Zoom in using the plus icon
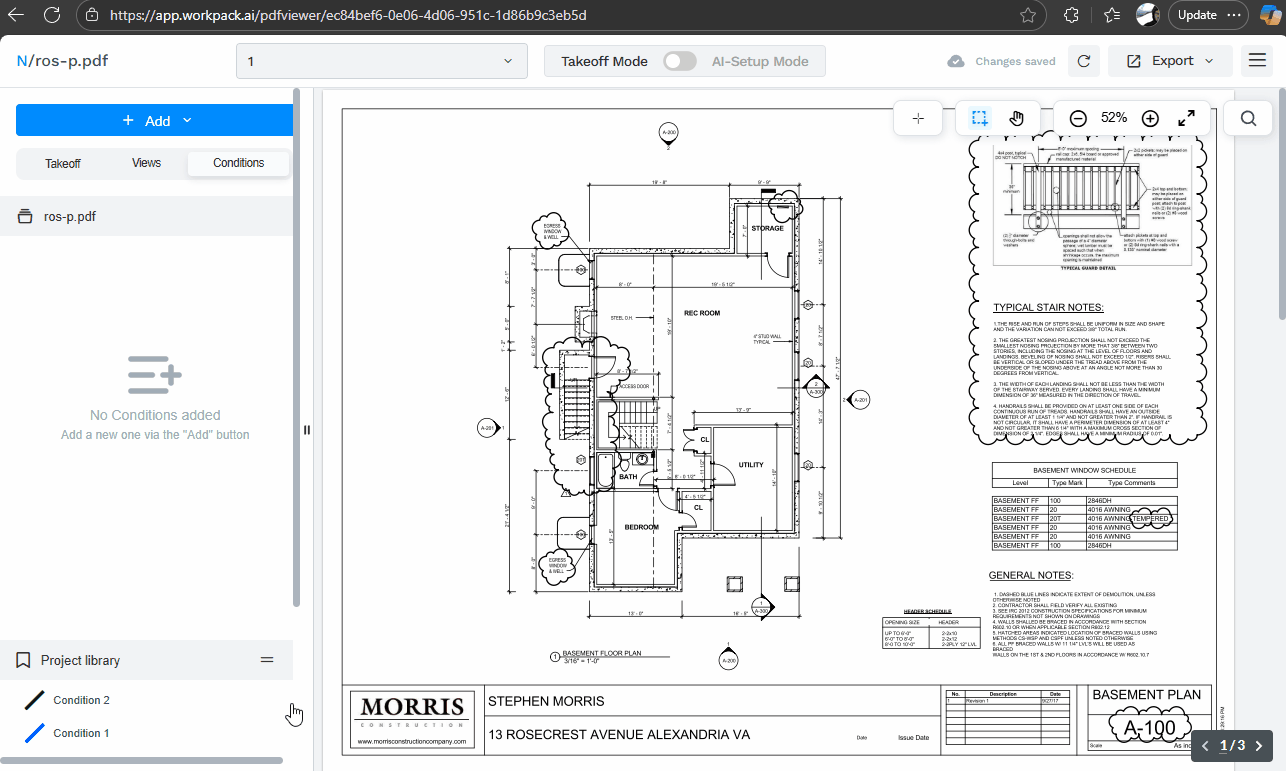This screenshot has width=1286, height=771. [1150, 118]
